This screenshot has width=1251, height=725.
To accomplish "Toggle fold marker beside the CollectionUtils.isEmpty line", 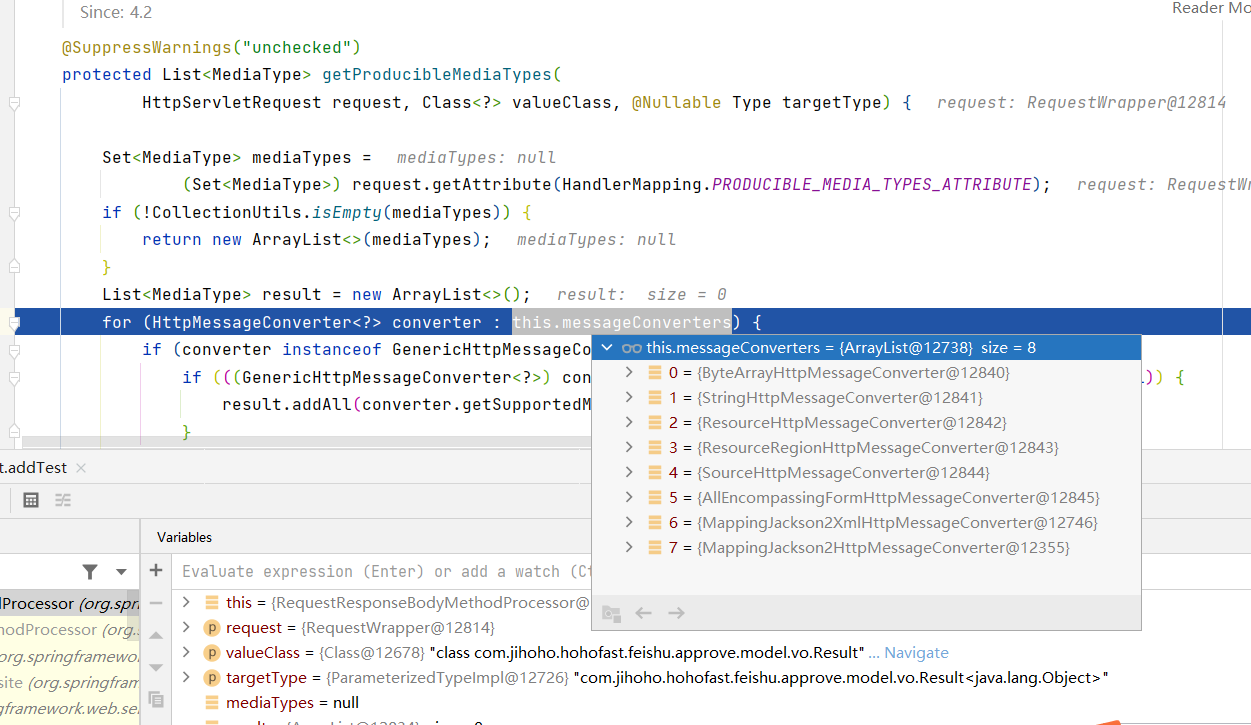I will (x=14, y=213).
